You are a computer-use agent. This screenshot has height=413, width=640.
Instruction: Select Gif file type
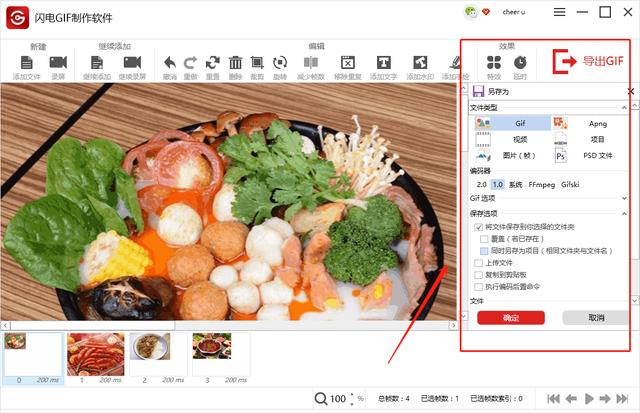point(513,123)
